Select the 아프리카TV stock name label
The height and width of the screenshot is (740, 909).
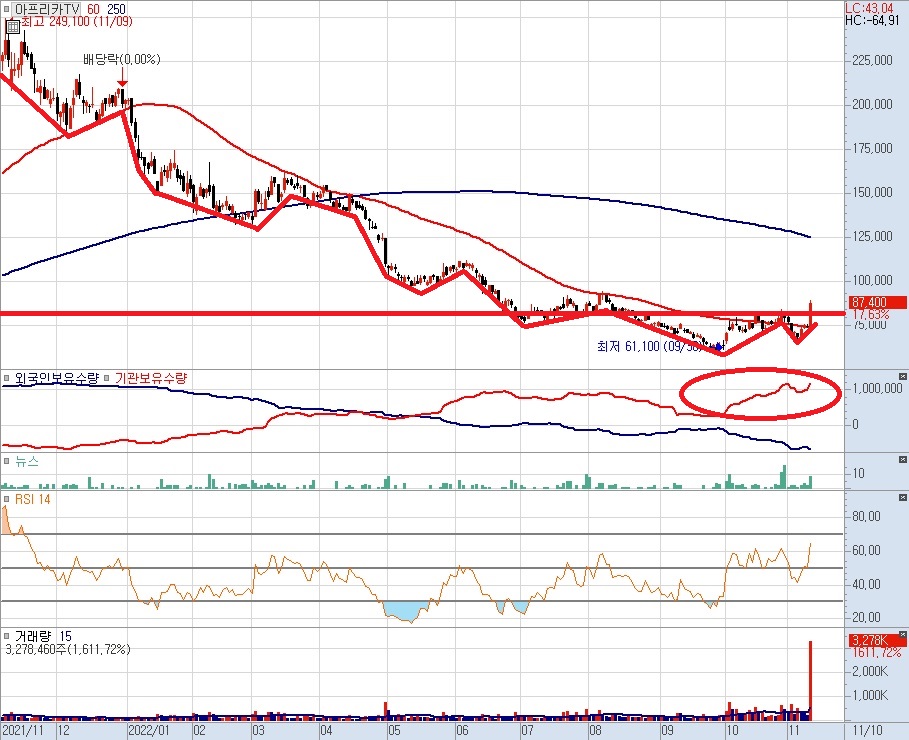47,9
